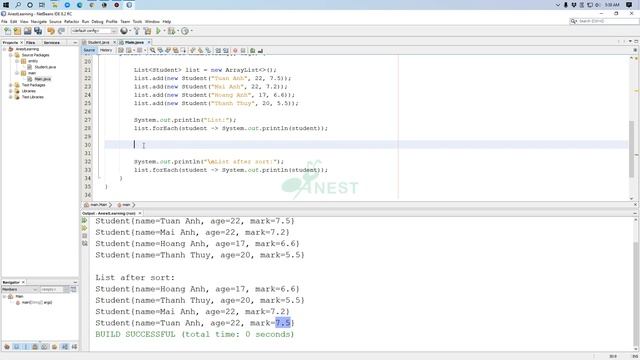The image size is (640, 360).
Task: Click the second green Re-run arrow in Output panel
Action: coord(84,228)
